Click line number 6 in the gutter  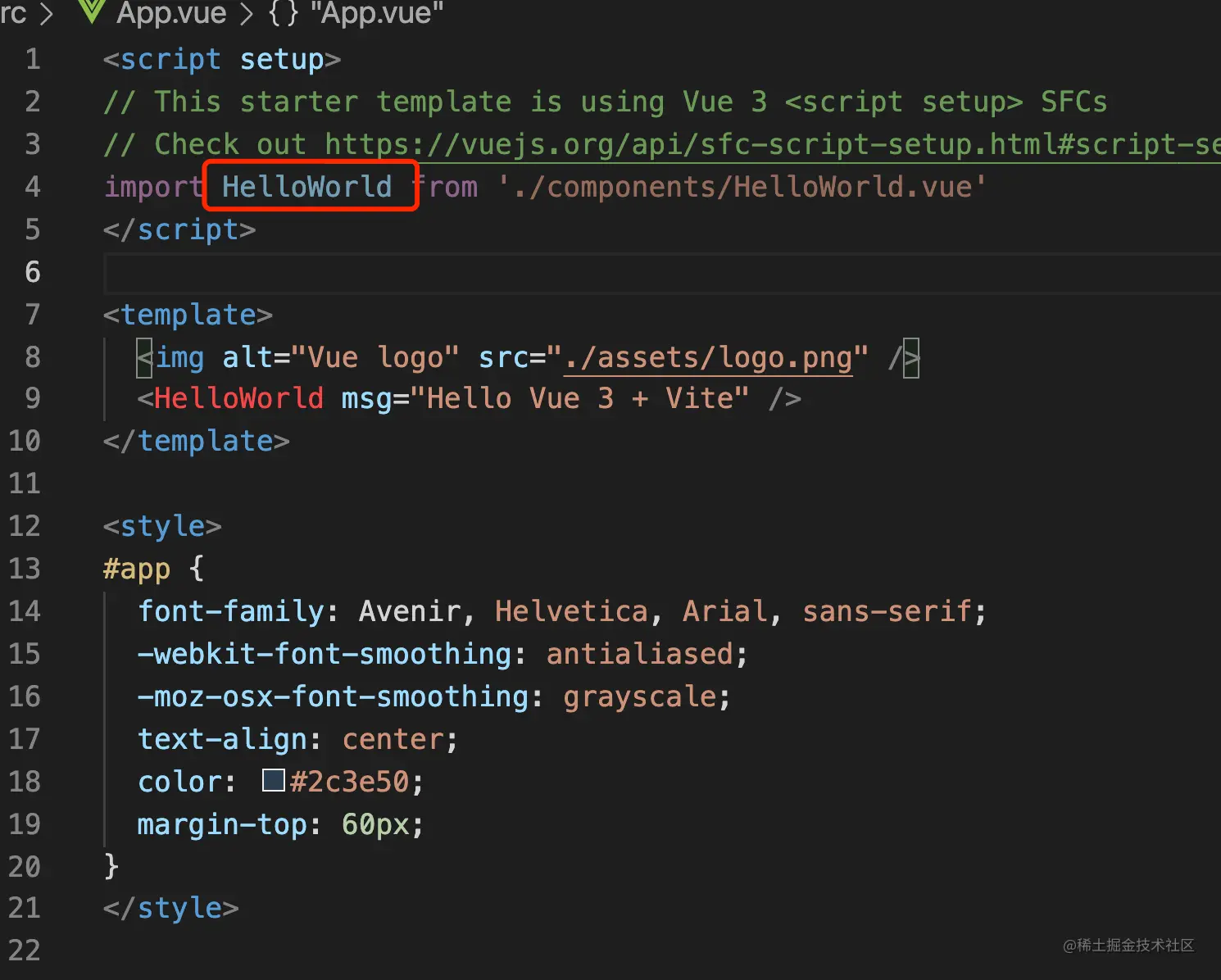point(32,271)
